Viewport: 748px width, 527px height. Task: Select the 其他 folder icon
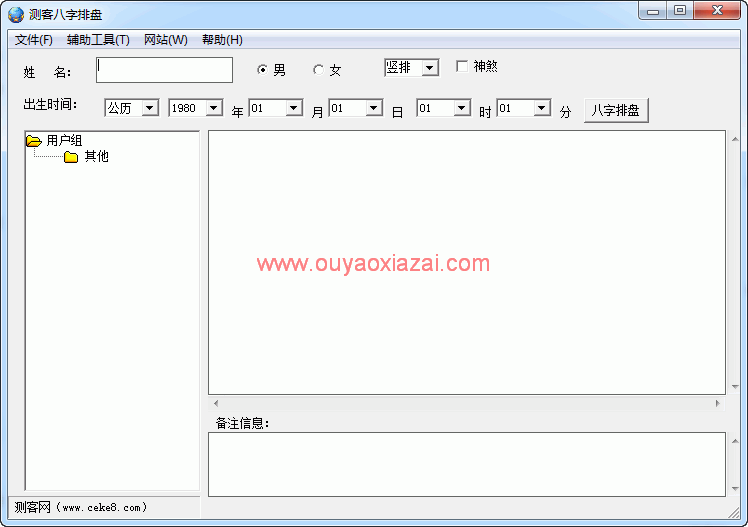point(71,157)
